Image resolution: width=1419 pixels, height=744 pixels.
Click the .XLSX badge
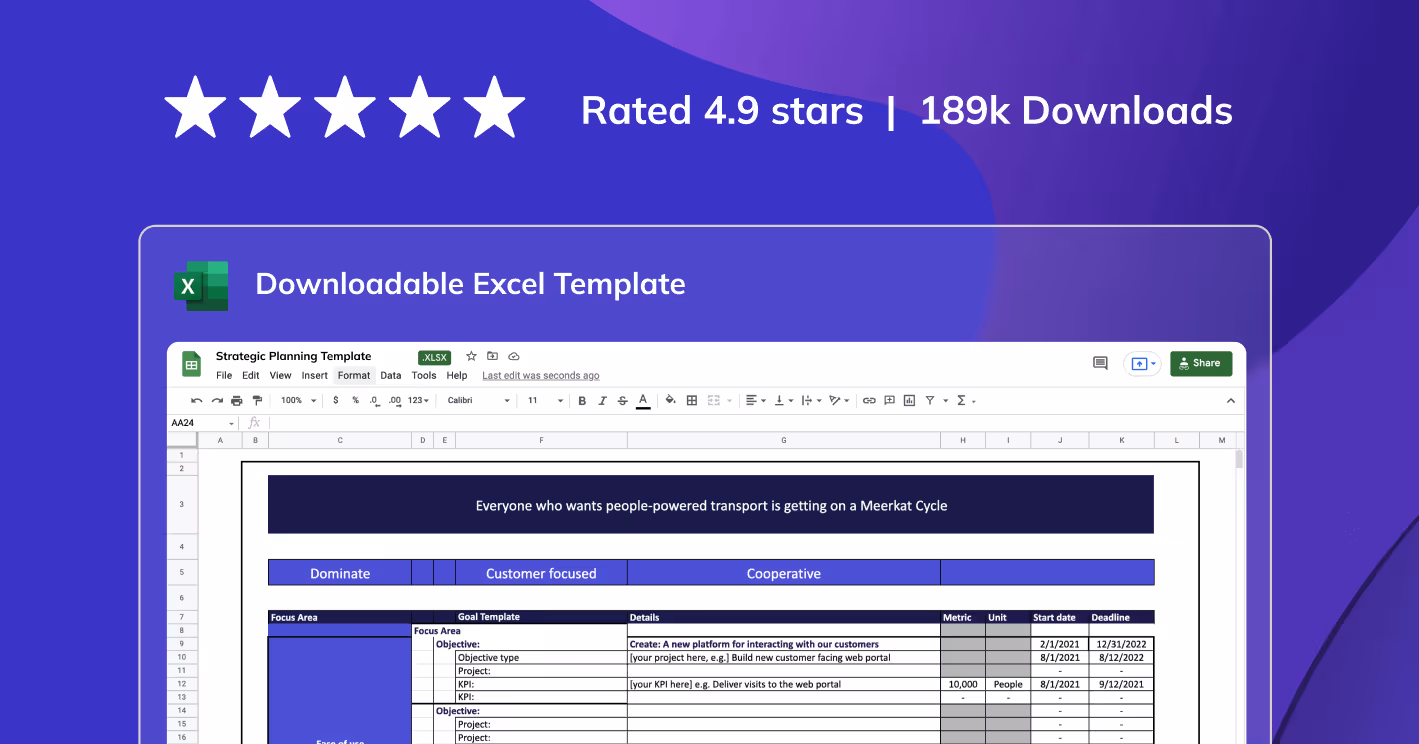pyautogui.click(x=435, y=357)
